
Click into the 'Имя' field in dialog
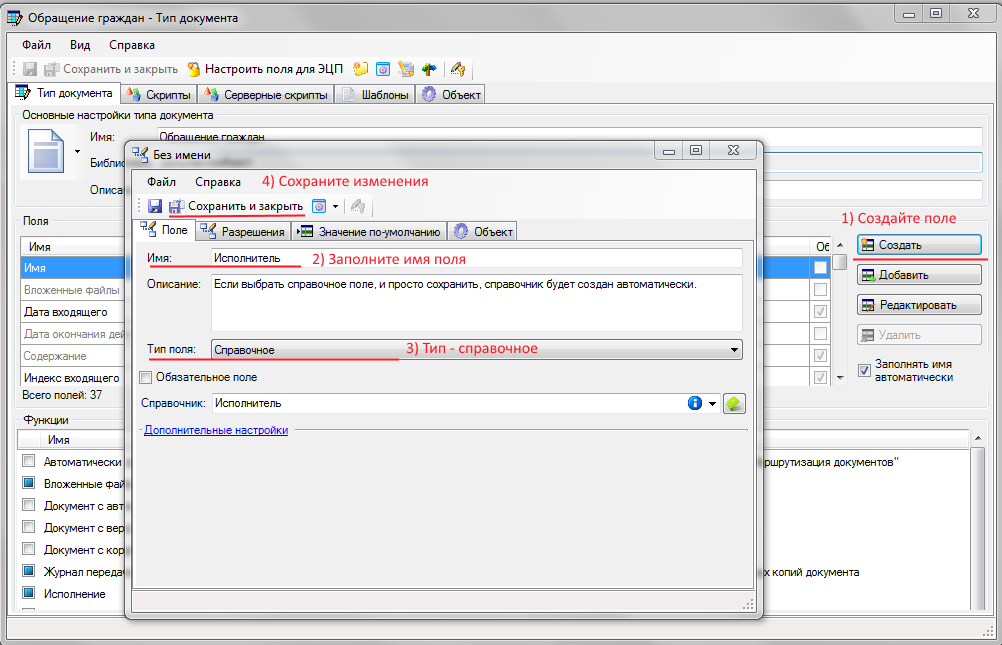475,258
